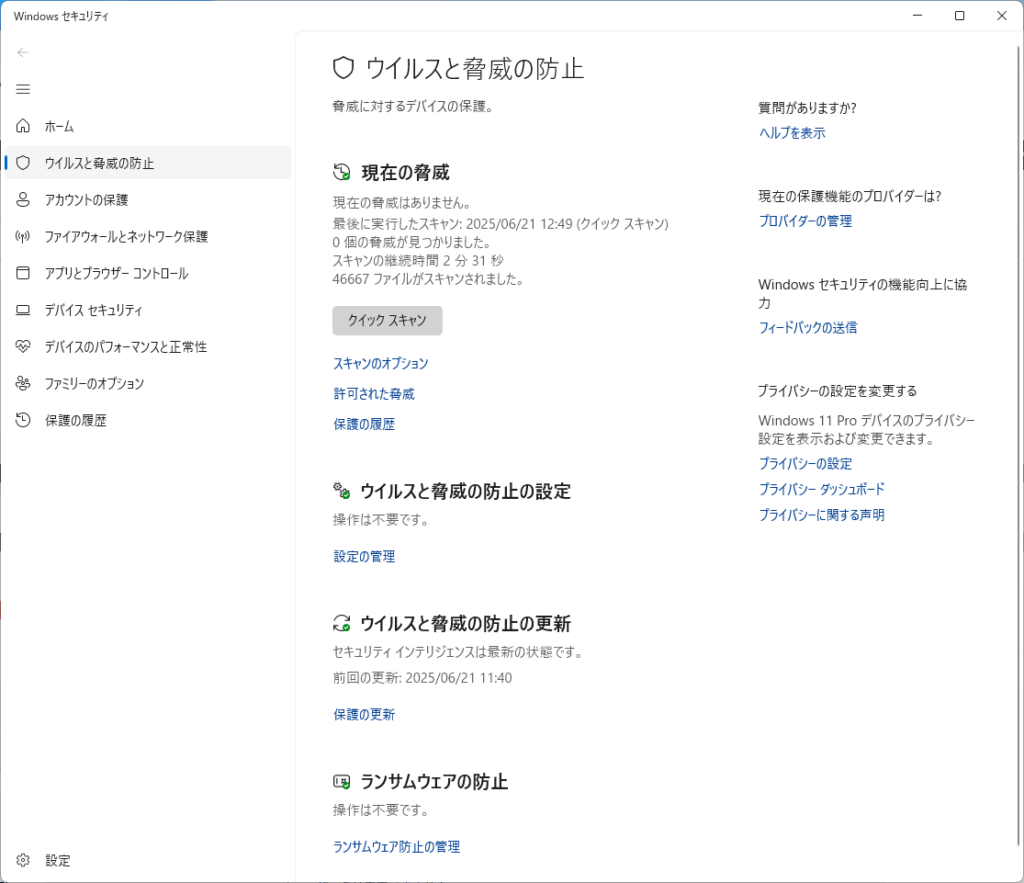Viewport: 1024px width, 883px height.
Task: Click the Home house icon in sidebar
Action: (23, 127)
